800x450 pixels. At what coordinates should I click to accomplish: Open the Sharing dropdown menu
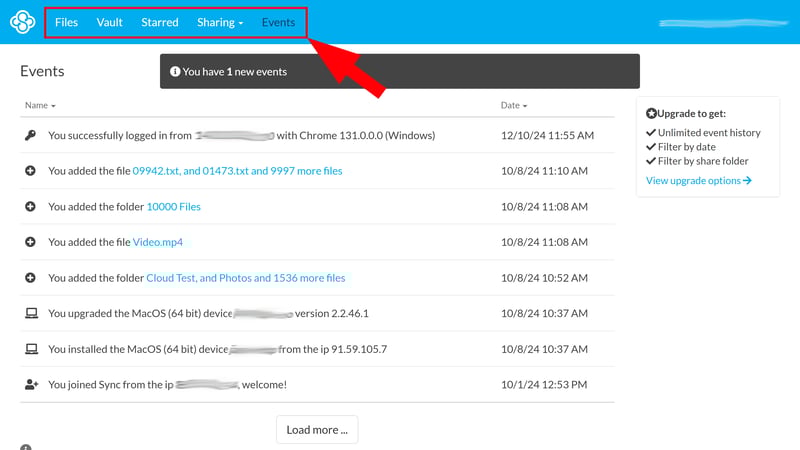[219, 22]
